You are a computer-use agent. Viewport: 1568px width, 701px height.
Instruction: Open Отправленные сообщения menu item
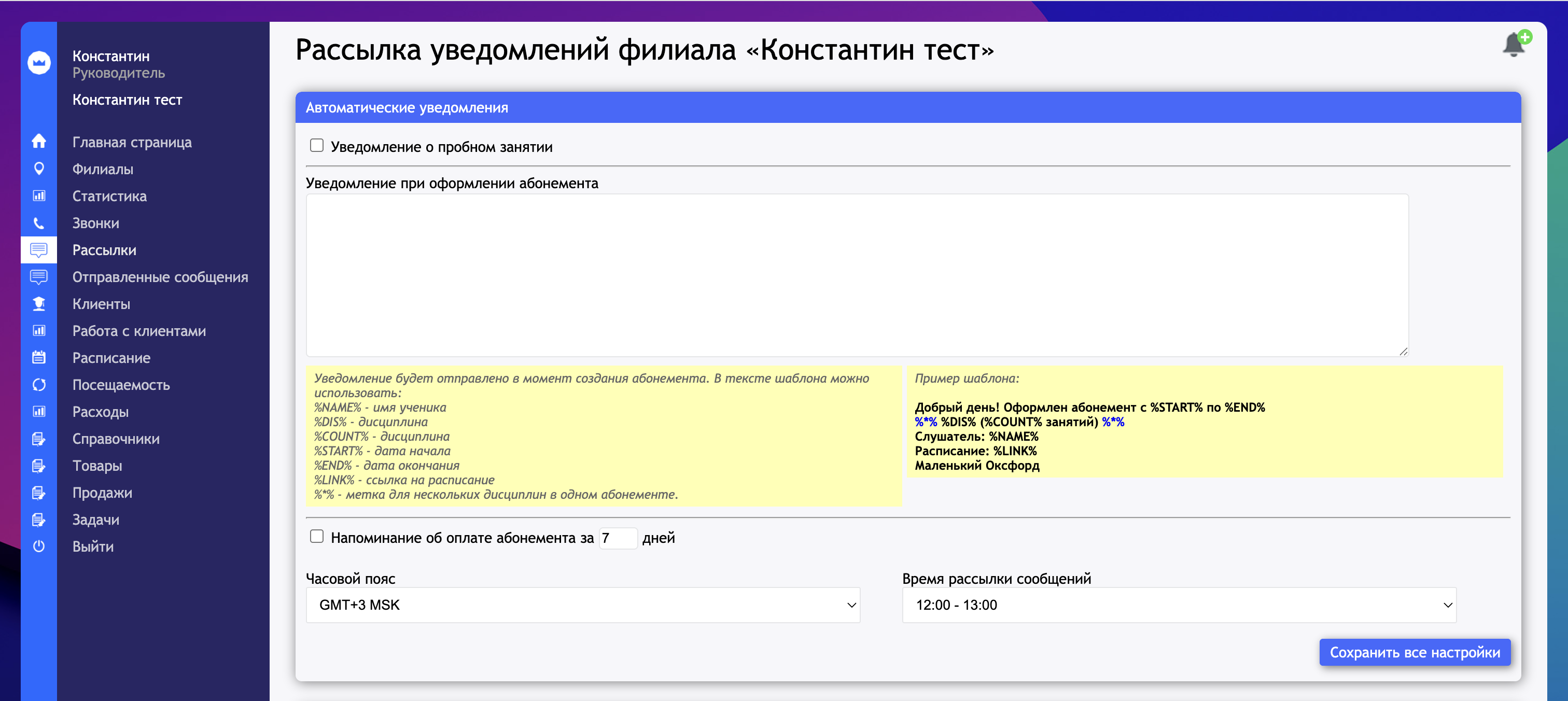pyautogui.click(x=160, y=277)
